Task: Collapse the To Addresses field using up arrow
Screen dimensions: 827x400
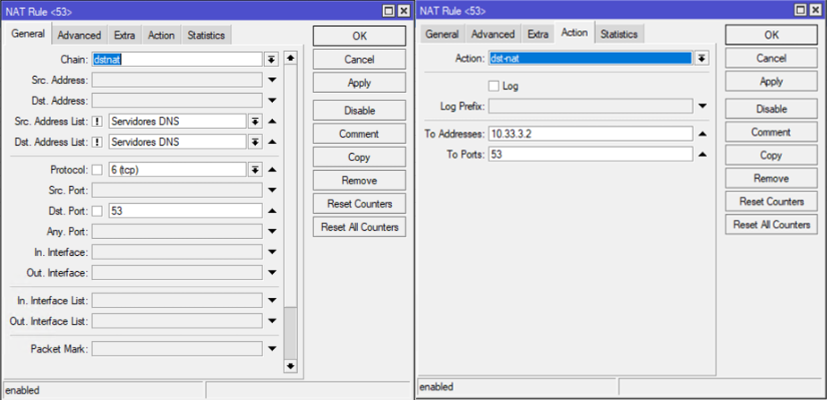Action: click(702, 133)
